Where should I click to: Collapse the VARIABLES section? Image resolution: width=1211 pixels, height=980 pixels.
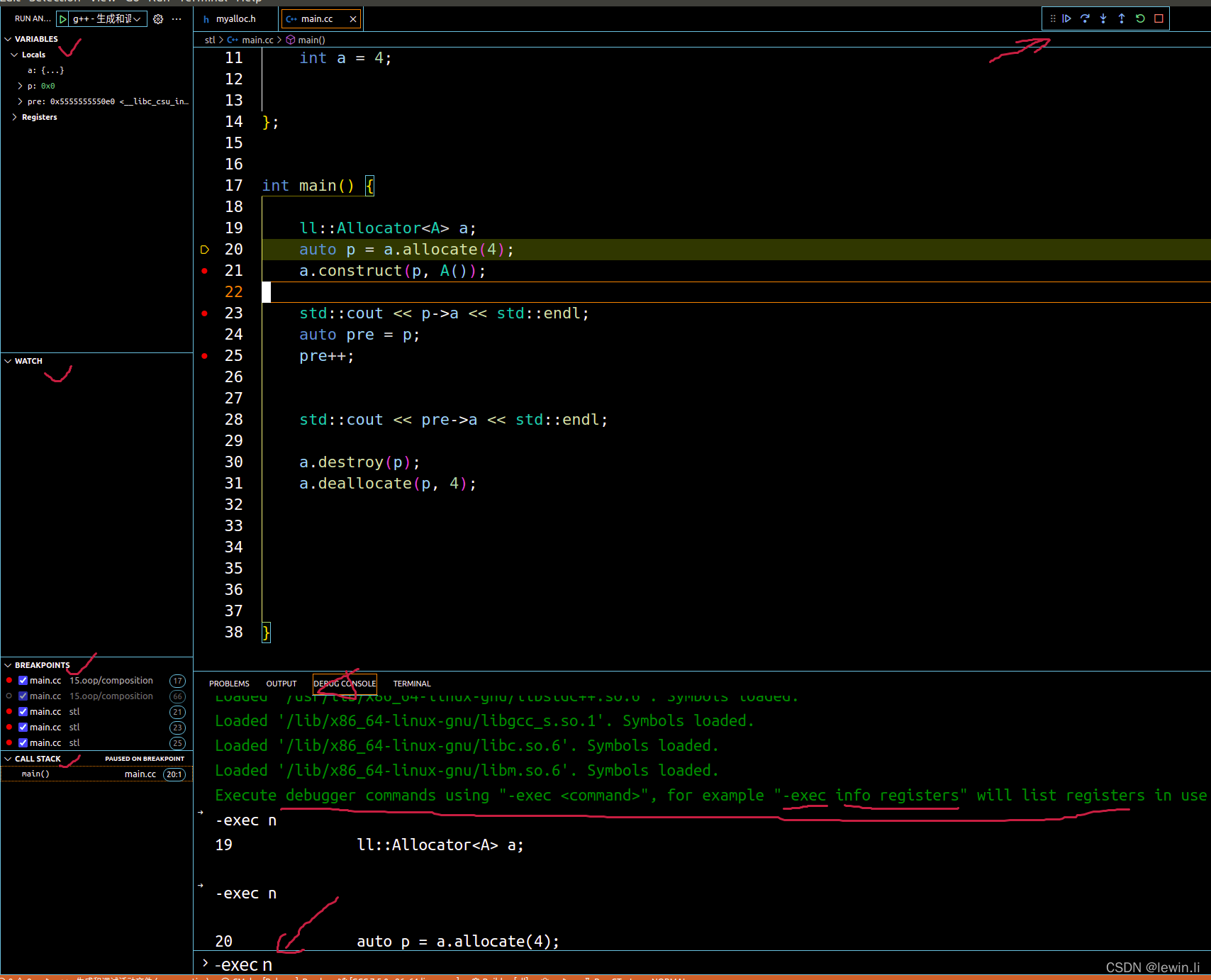point(8,39)
